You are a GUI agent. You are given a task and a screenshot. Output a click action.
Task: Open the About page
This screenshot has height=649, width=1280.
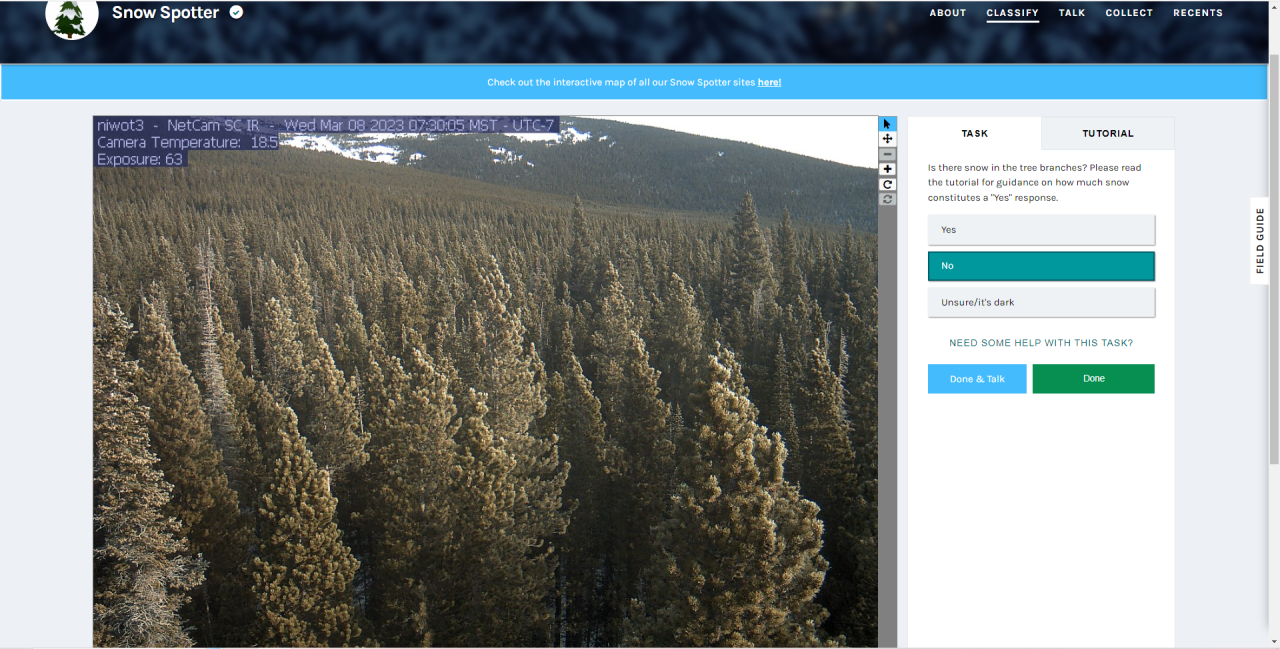click(948, 13)
